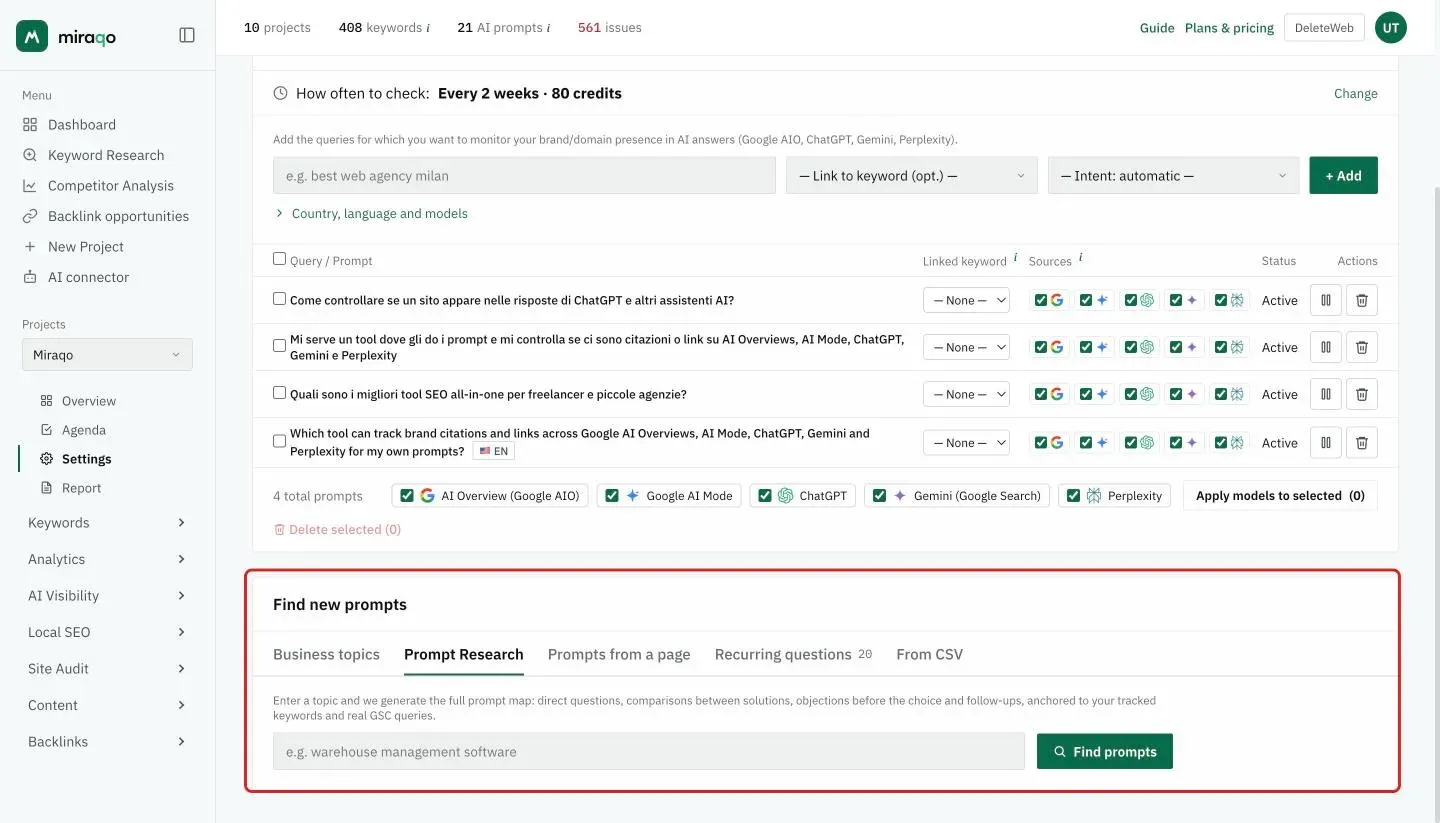Click the info icon next to Linked keyword

pyautogui.click(x=1016, y=258)
